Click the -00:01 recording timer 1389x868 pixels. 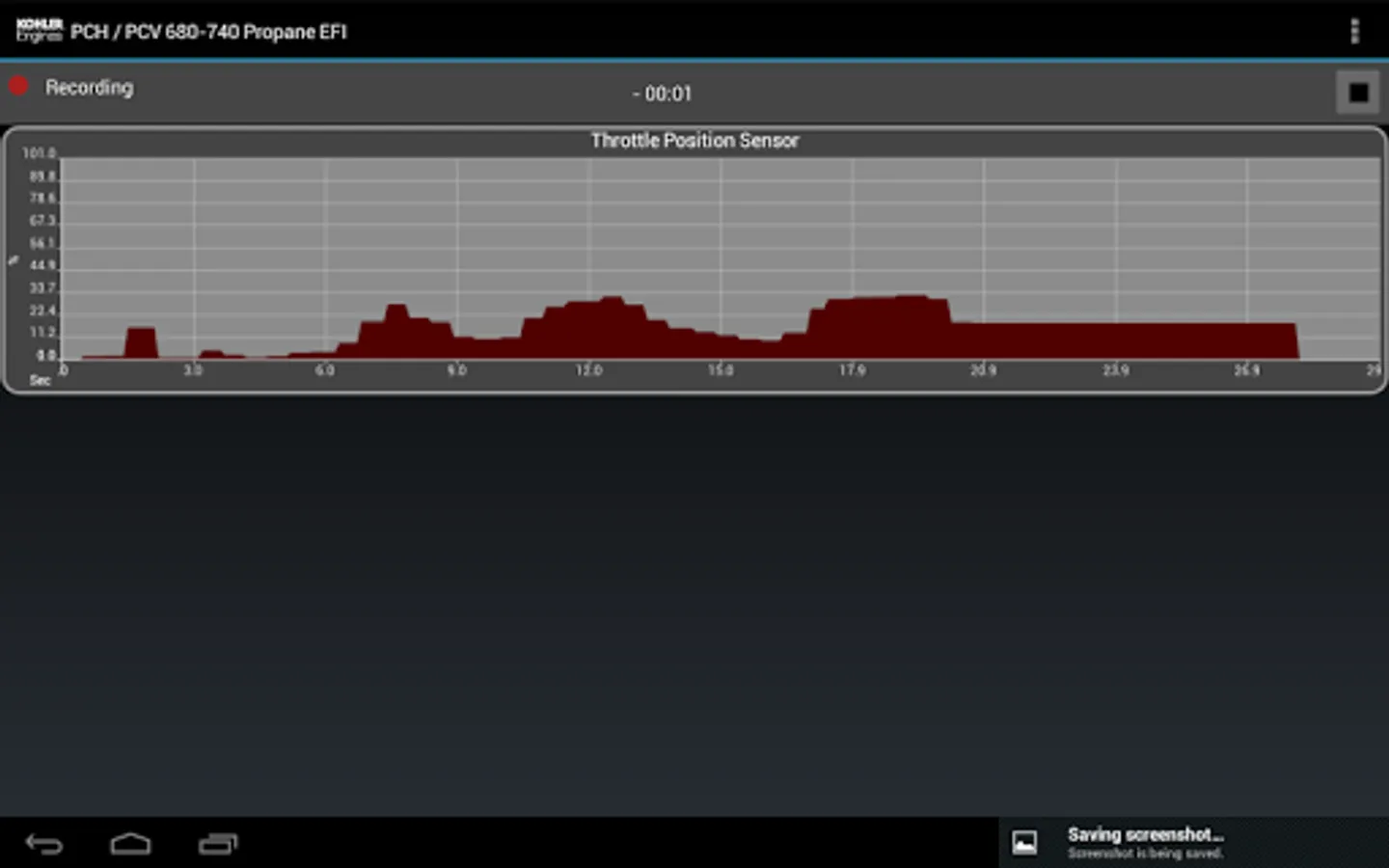click(663, 94)
